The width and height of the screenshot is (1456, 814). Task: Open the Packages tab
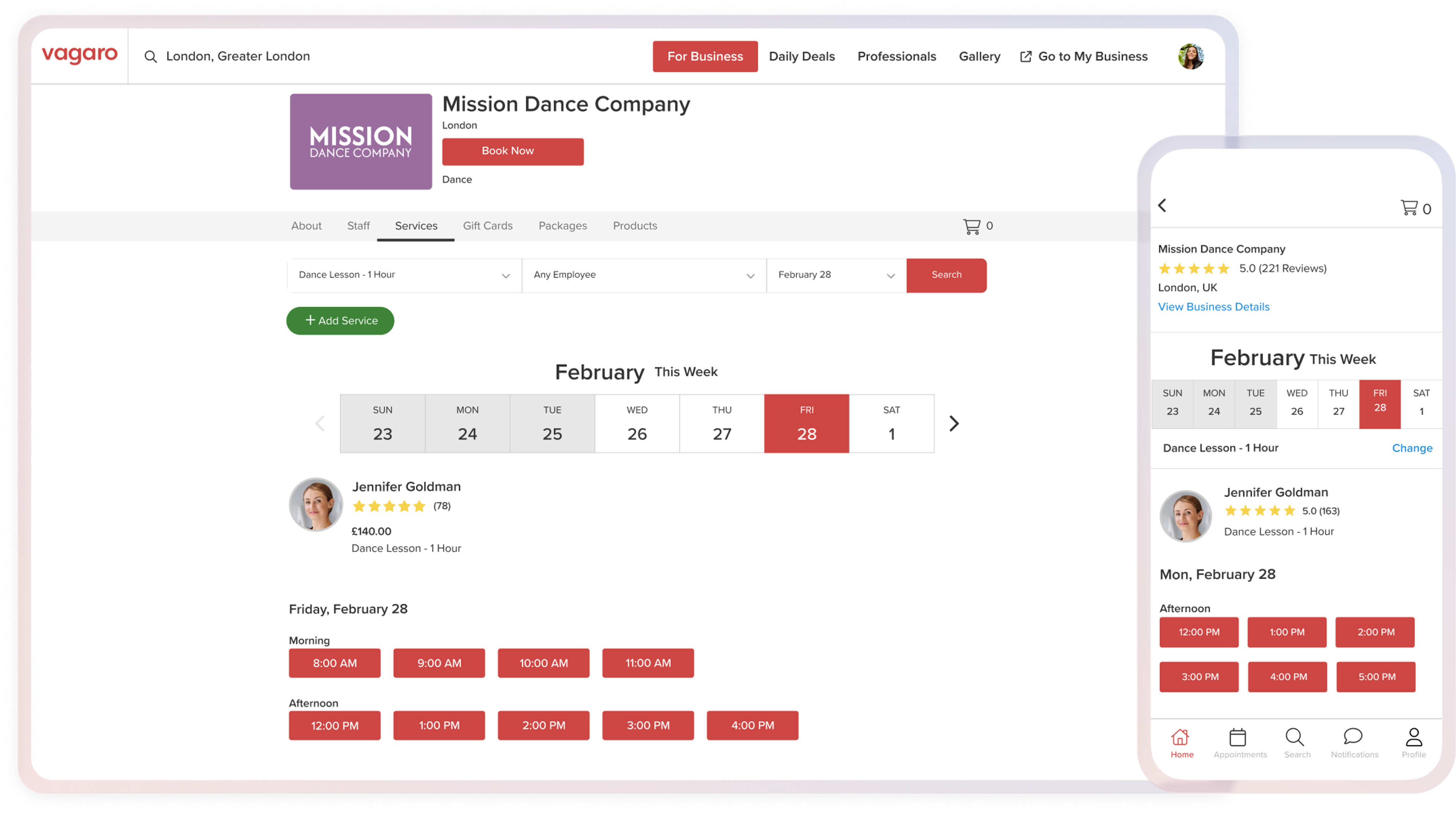(563, 226)
